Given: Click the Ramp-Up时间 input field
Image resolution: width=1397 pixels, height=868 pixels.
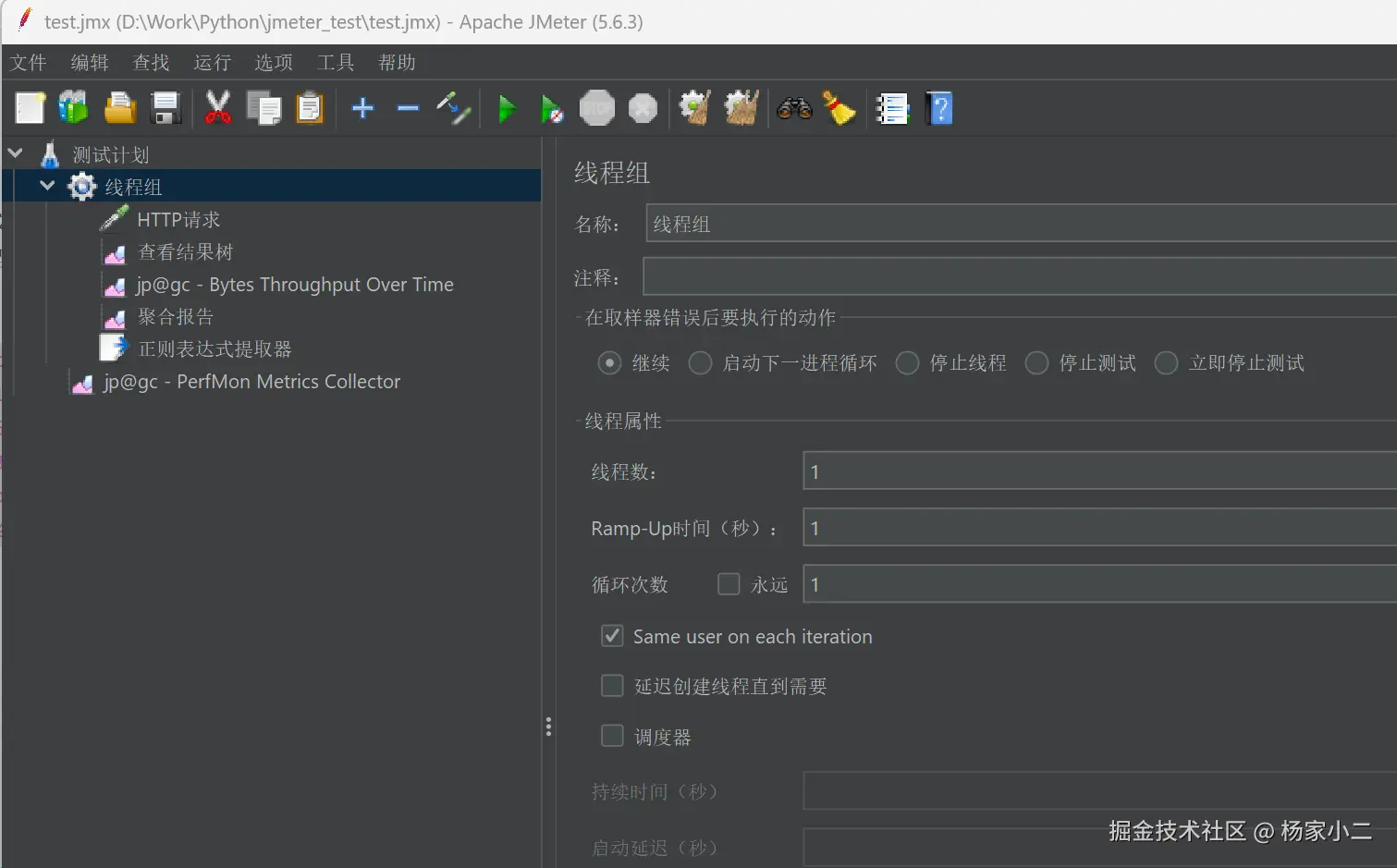Looking at the screenshot, I should point(1099,528).
